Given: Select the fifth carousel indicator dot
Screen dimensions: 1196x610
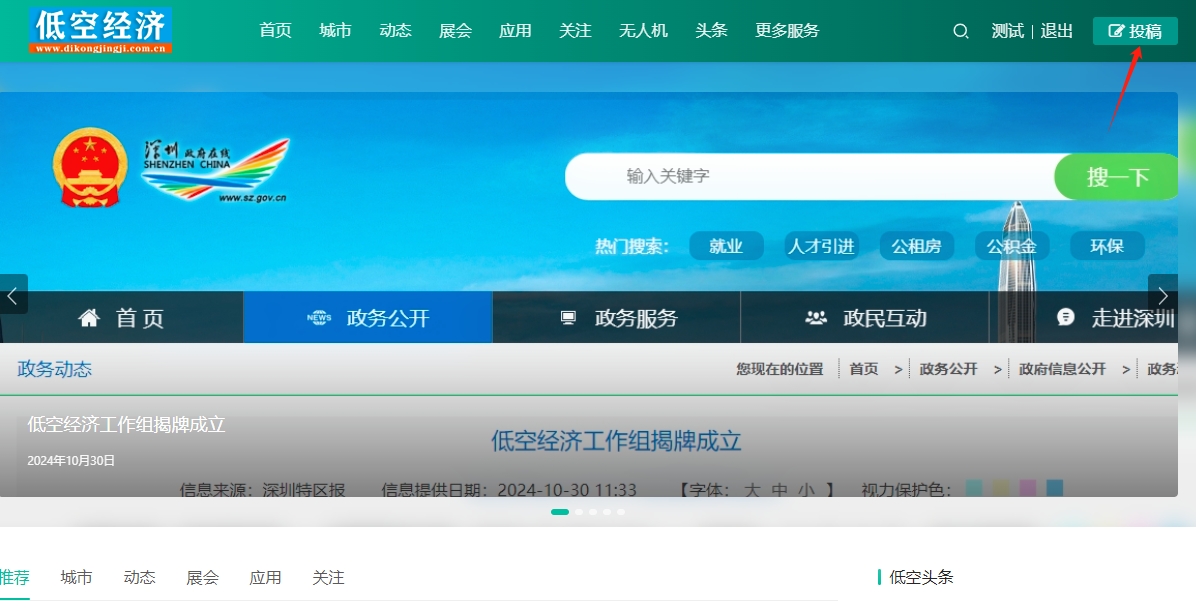Looking at the screenshot, I should click(621, 512).
